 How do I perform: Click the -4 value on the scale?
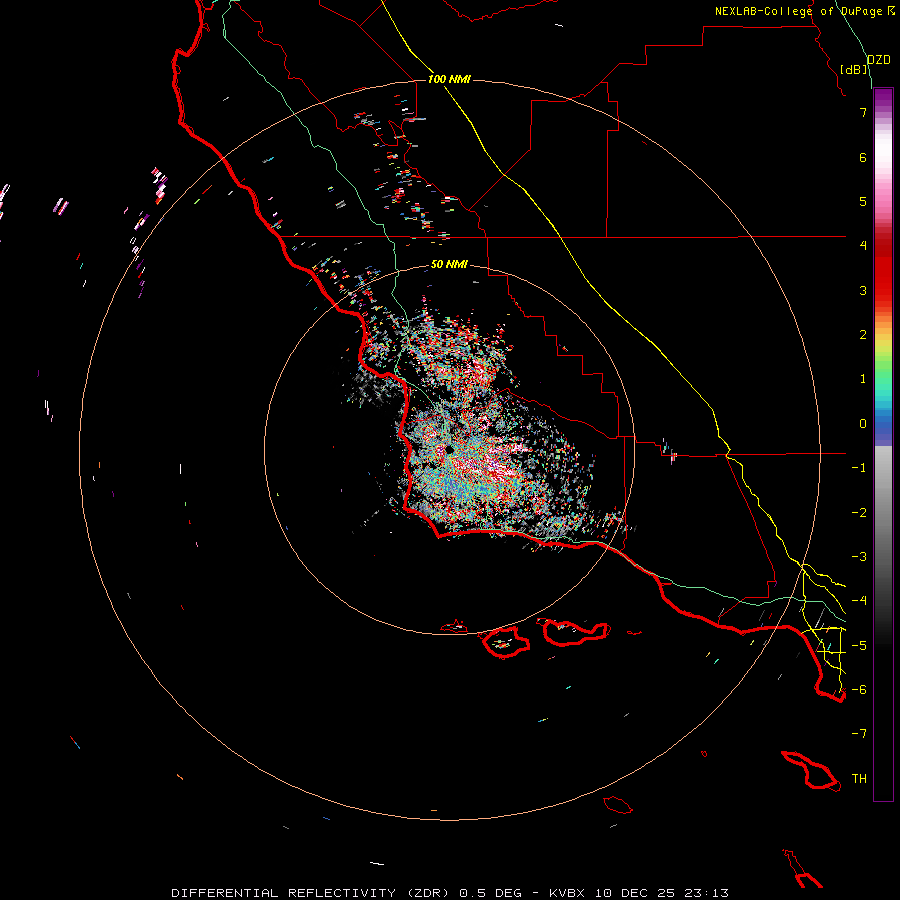[859, 601]
